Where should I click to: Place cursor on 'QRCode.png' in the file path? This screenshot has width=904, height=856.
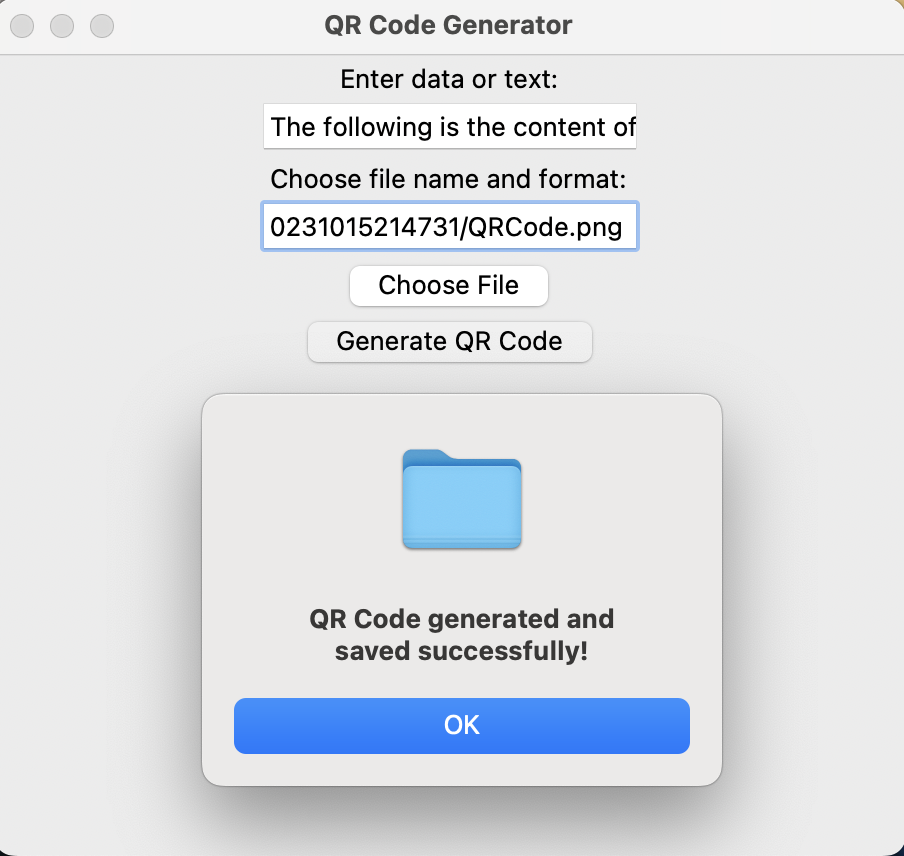pyautogui.click(x=563, y=228)
